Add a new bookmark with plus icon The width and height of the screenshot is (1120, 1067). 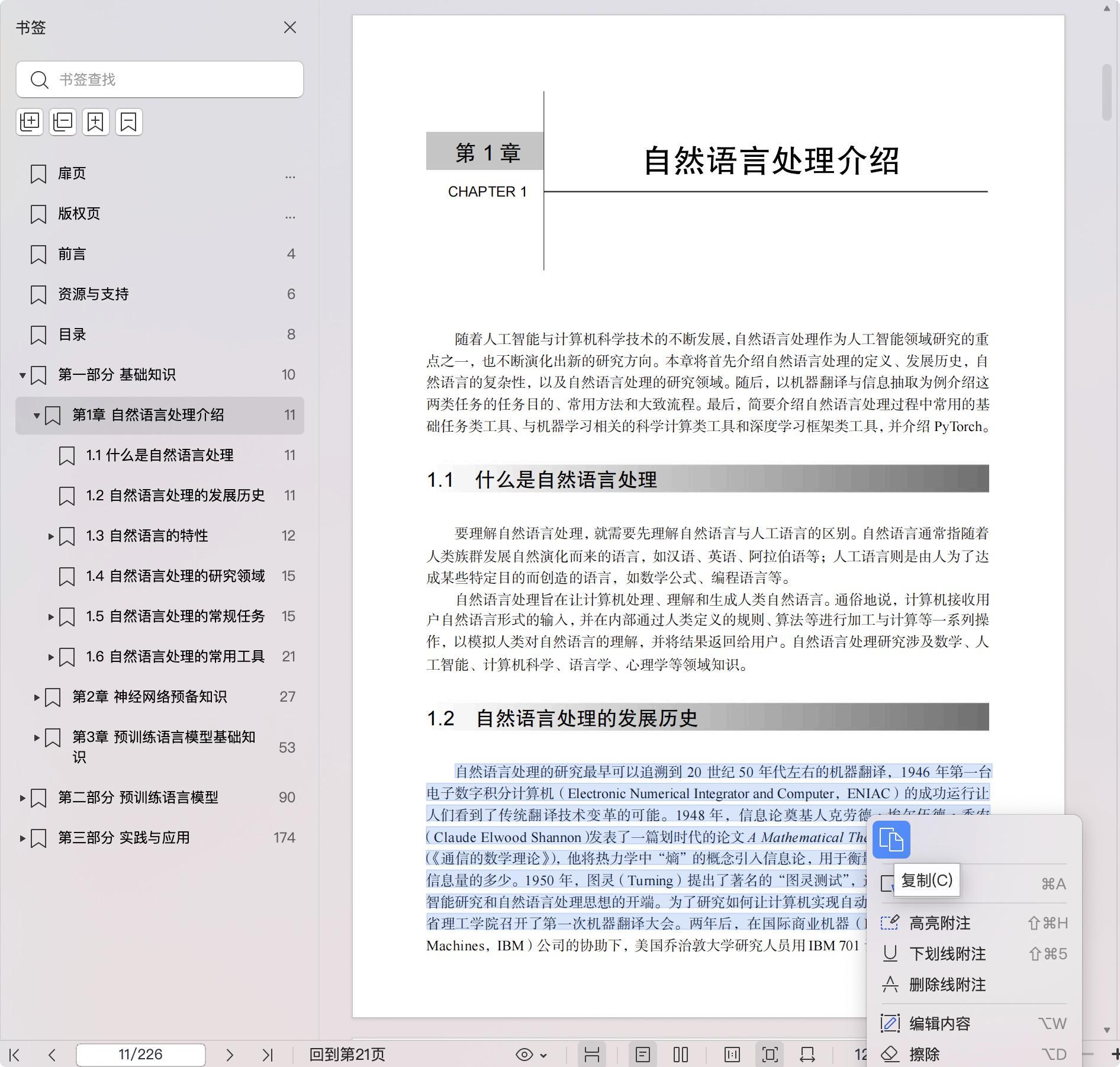(x=96, y=122)
